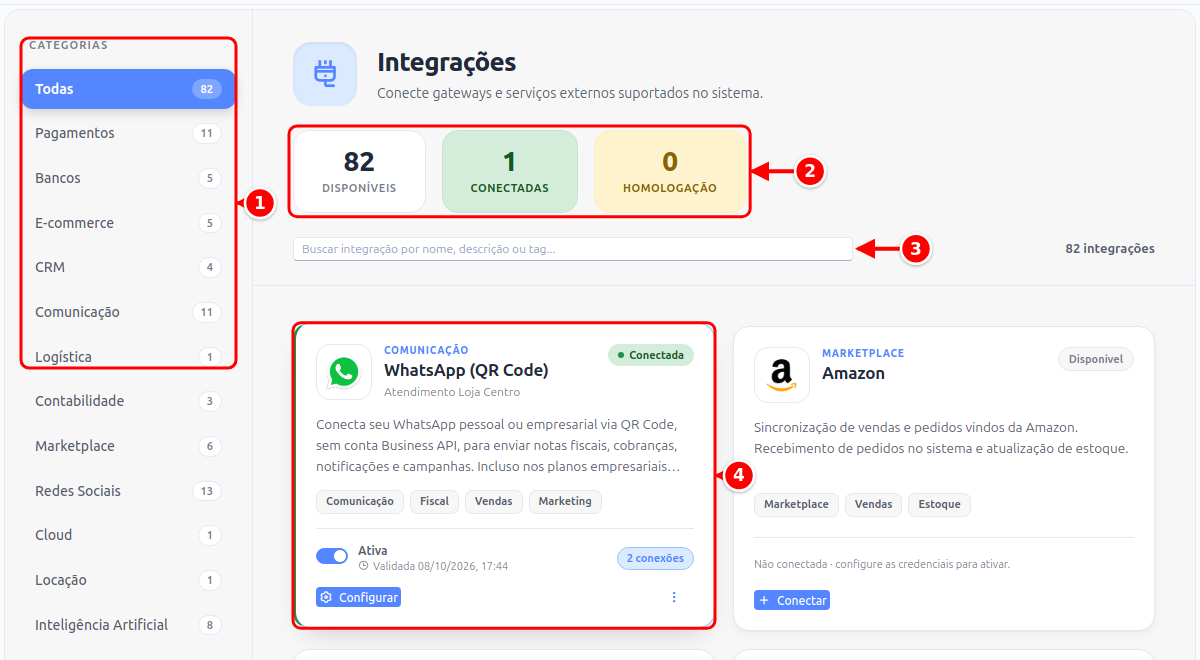Click the 1 Conectadas stat card

pos(510,171)
